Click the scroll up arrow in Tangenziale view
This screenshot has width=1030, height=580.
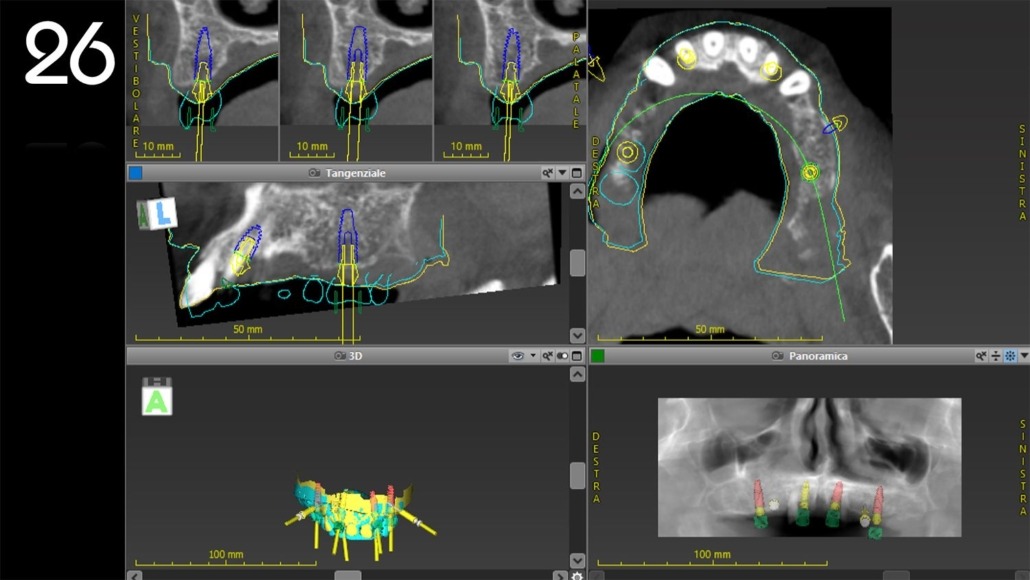click(577, 191)
